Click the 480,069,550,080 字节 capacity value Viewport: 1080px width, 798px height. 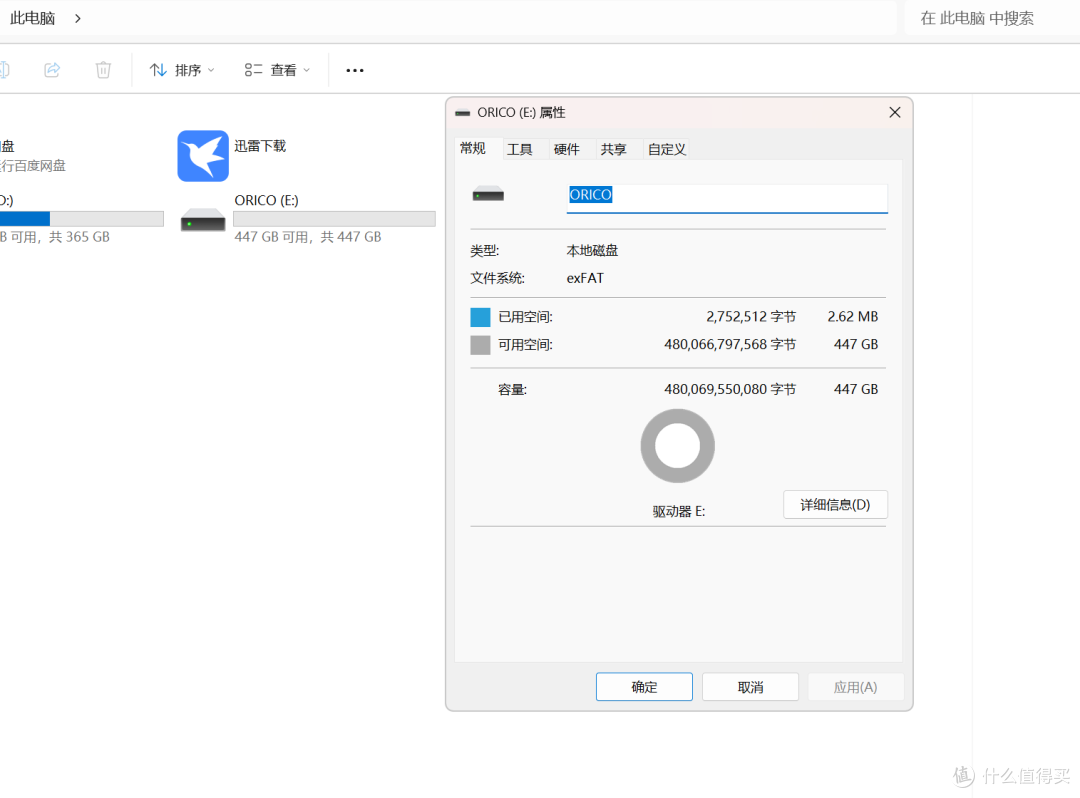point(730,389)
